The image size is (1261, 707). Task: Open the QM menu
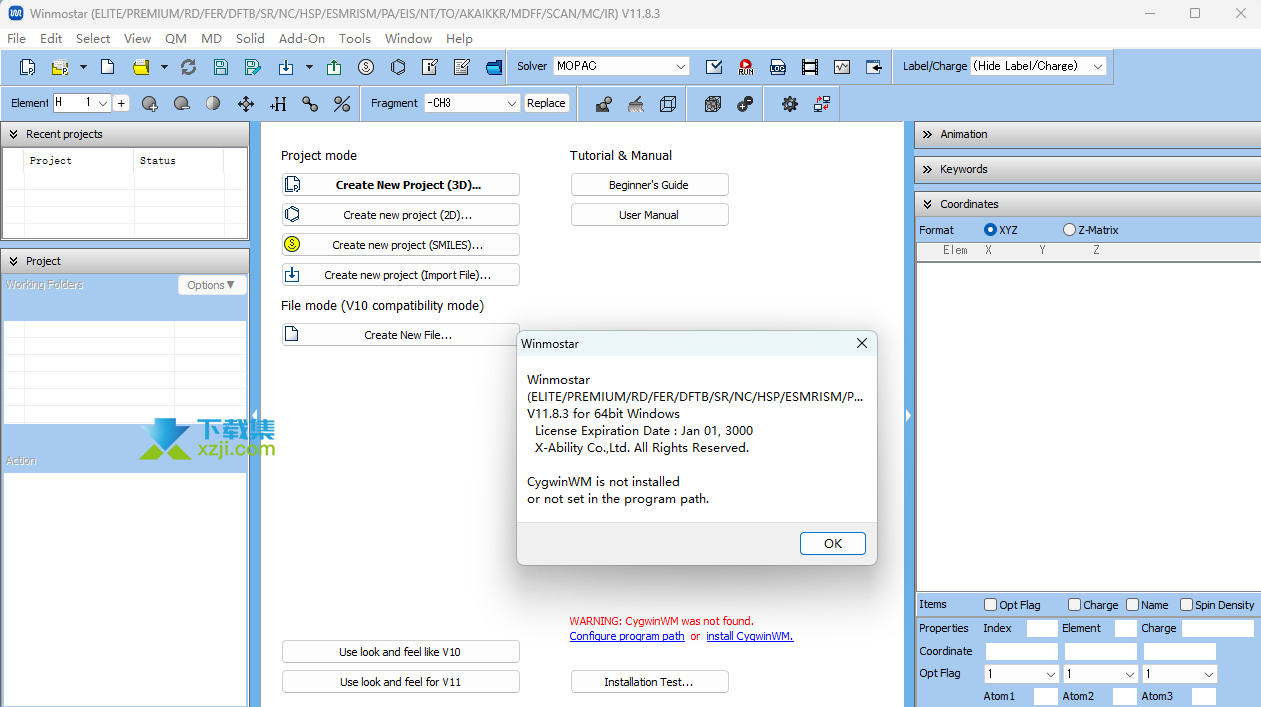pos(176,38)
